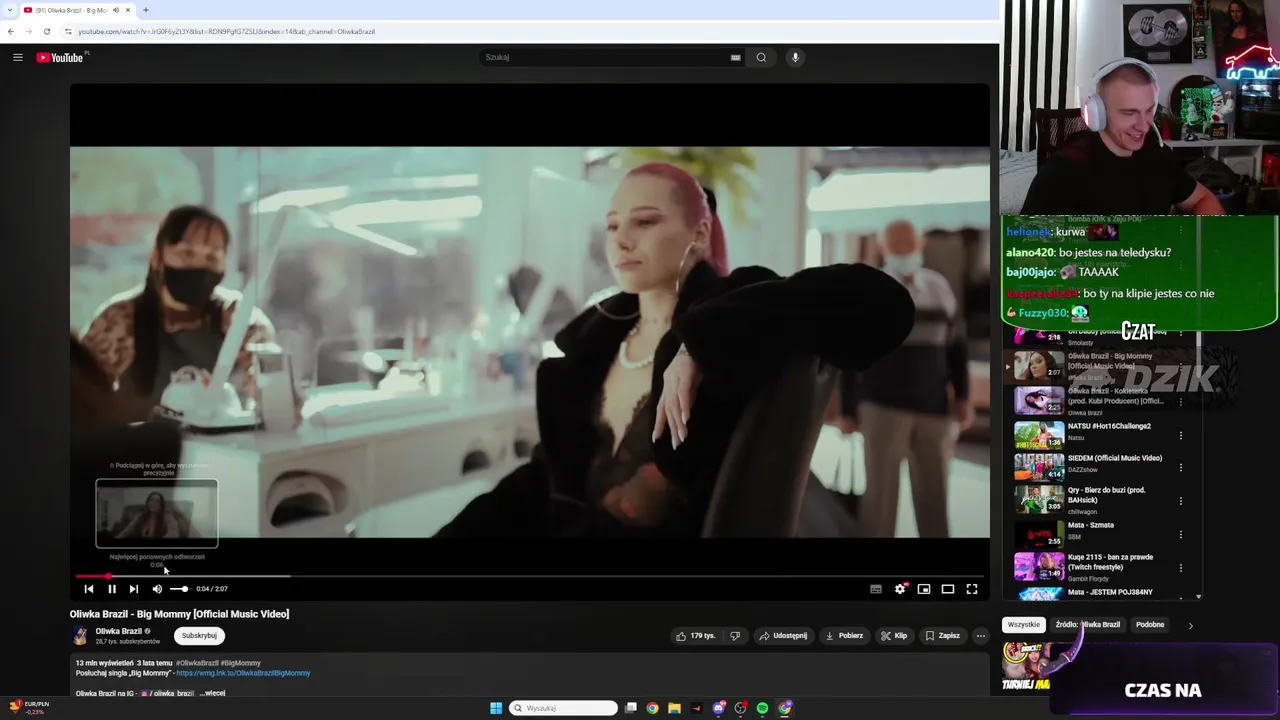Skip to the next video
Screen dimensions: 1280x720
coord(134,589)
